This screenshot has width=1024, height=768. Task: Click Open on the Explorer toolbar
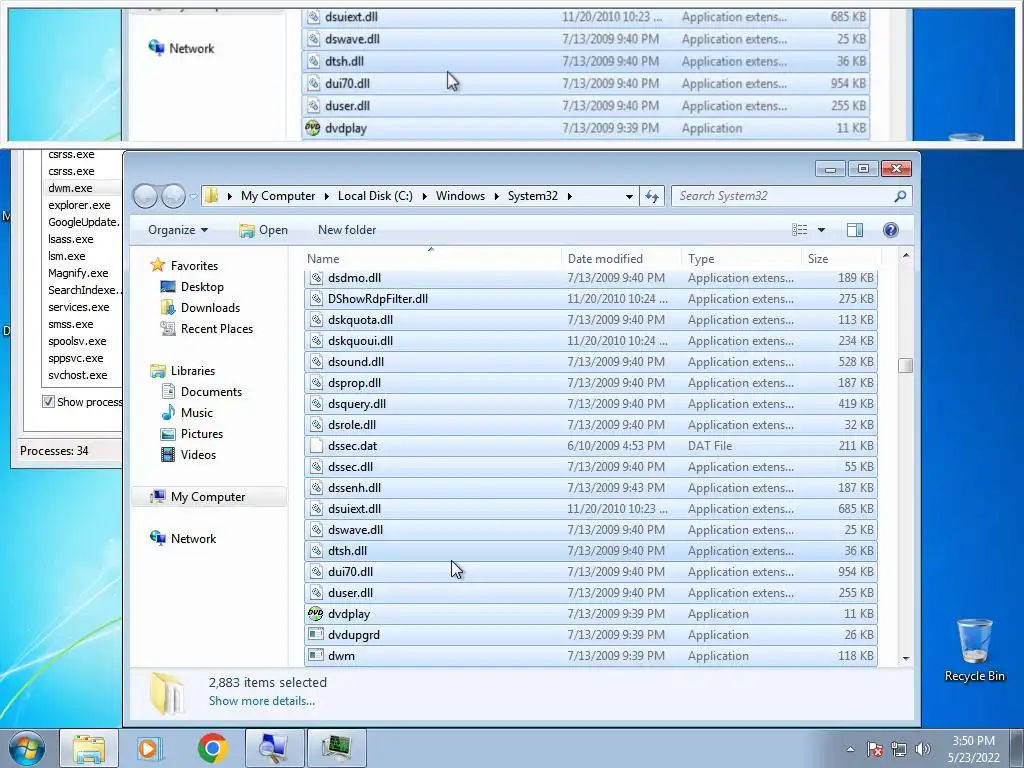pos(263,230)
